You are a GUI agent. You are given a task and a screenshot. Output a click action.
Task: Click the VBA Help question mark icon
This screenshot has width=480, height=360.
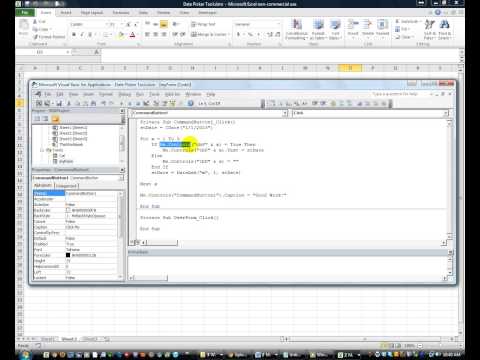[x=191, y=103]
